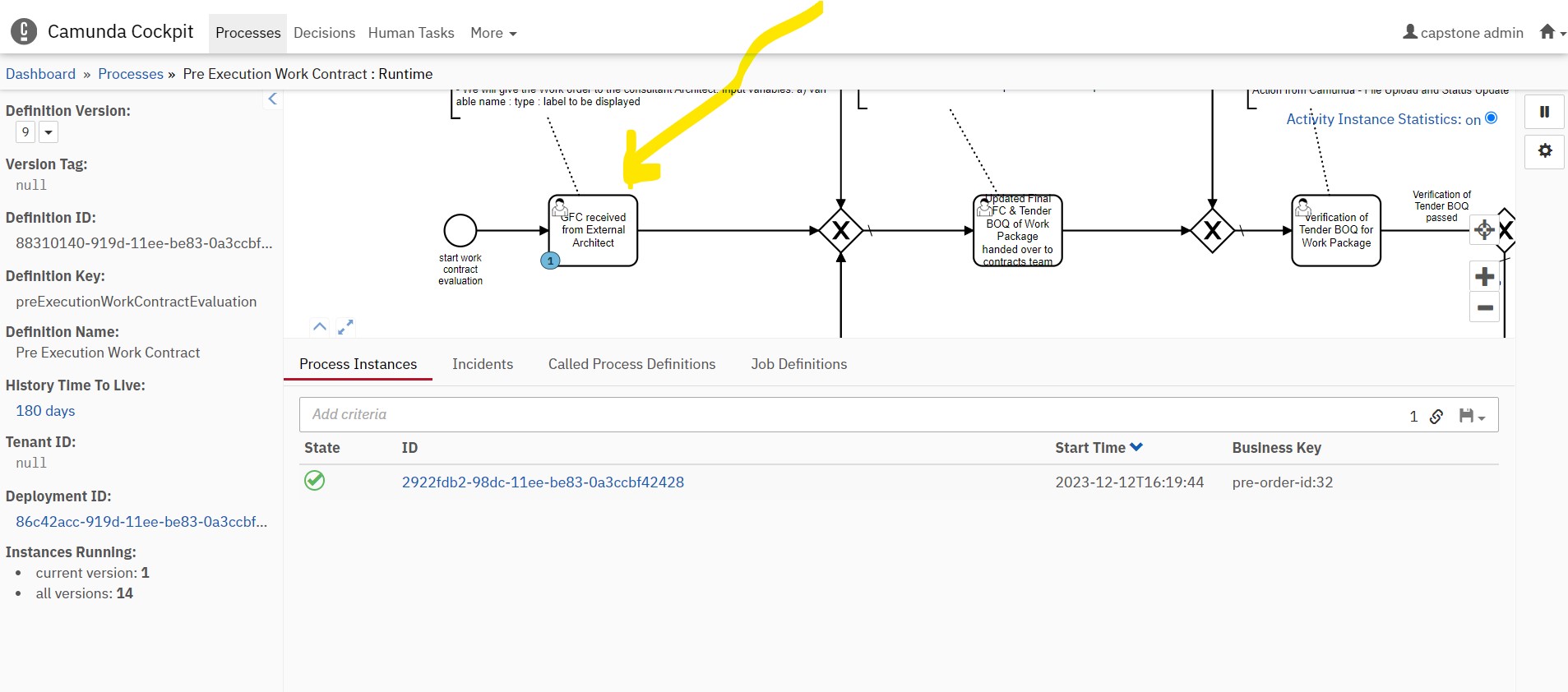Switch to Process Instances tab
The image size is (1568, 692).
coord(358,364)
